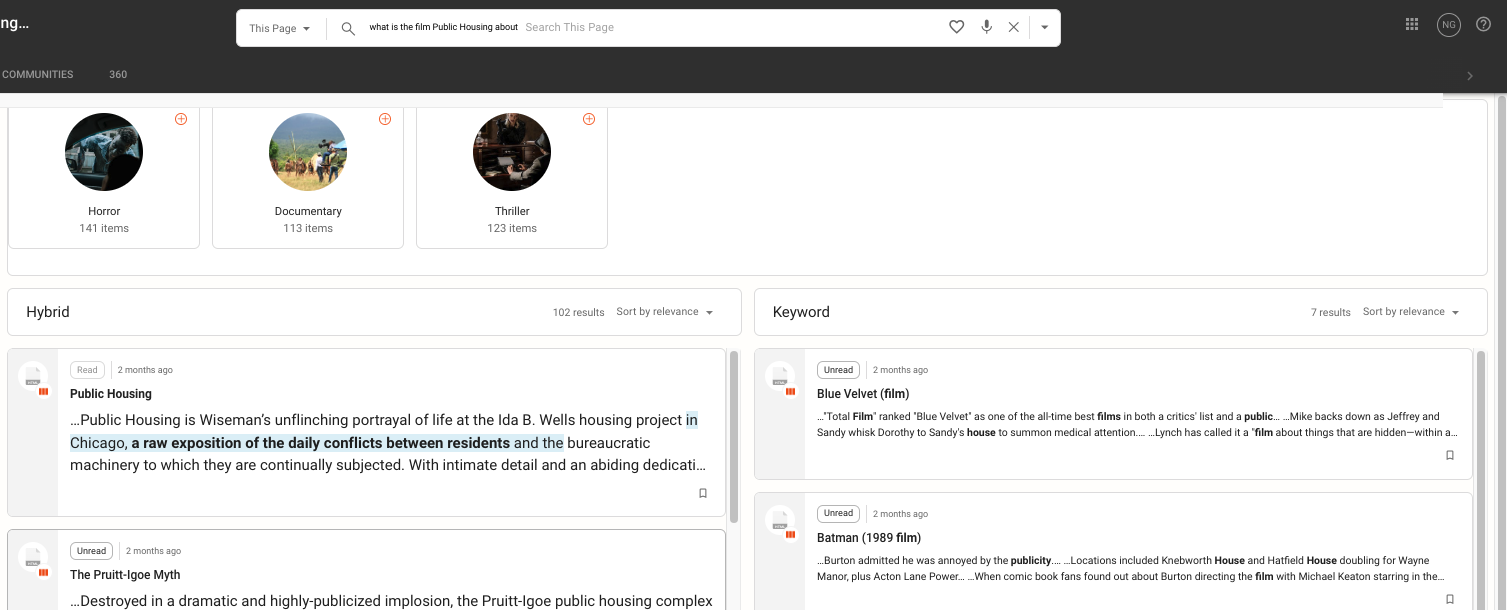Open the Thriller category thumbnail
Image resolution: width=1507 pixels, height=610 pixels.
(512, 152)
